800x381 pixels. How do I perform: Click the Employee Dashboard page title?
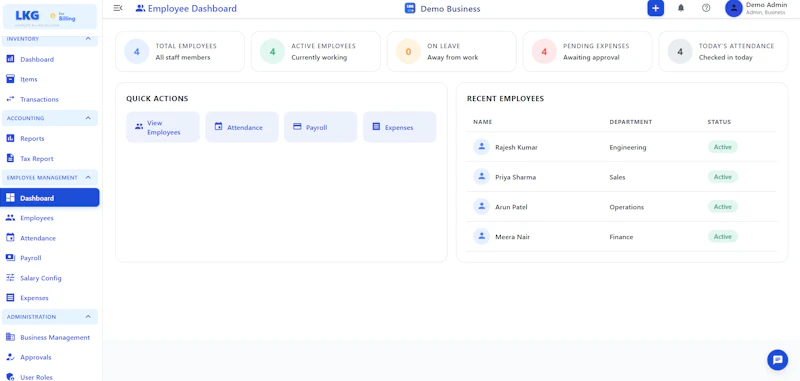point(192,8)
